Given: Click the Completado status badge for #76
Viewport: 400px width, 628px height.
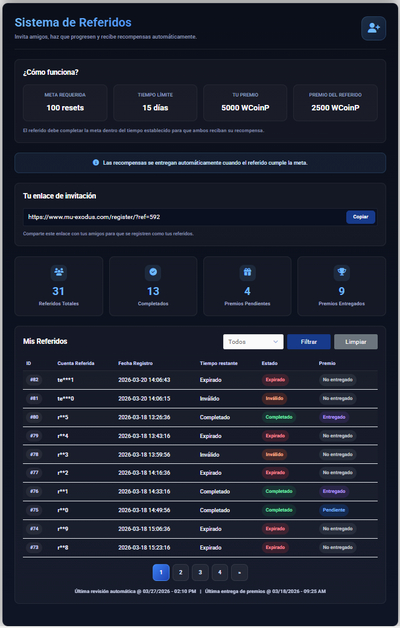Looking at the screenshot, I should pyautogui.click(x=279, y=491).
